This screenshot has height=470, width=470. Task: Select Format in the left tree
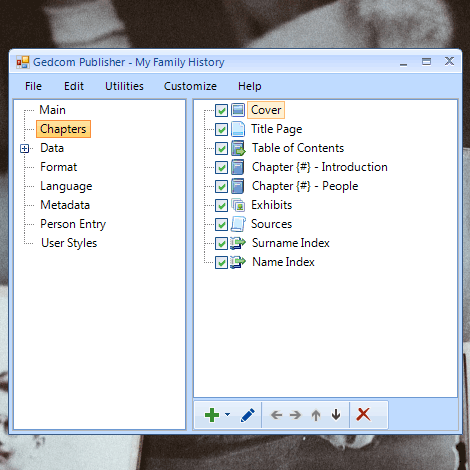point(59,167)
